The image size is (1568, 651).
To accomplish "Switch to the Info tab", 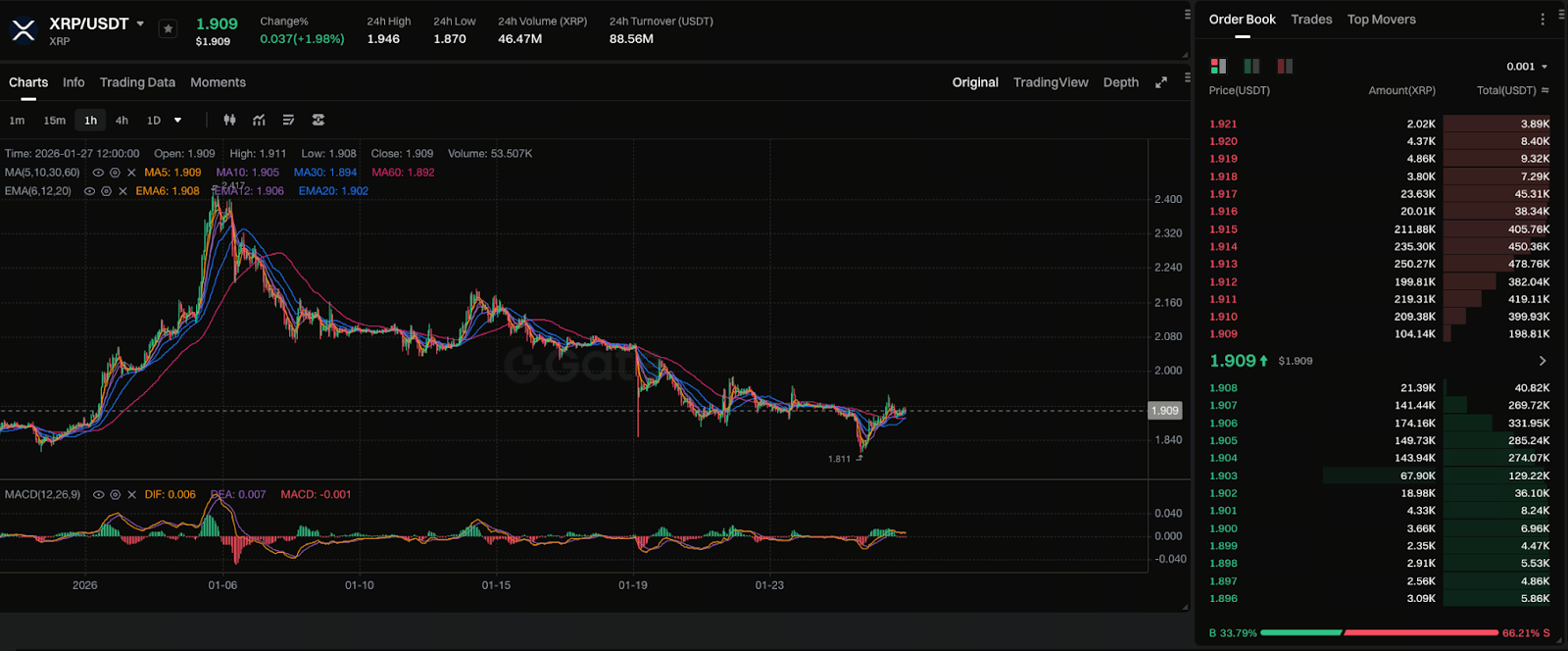I will pyautogui.click(x=73, y=82).
